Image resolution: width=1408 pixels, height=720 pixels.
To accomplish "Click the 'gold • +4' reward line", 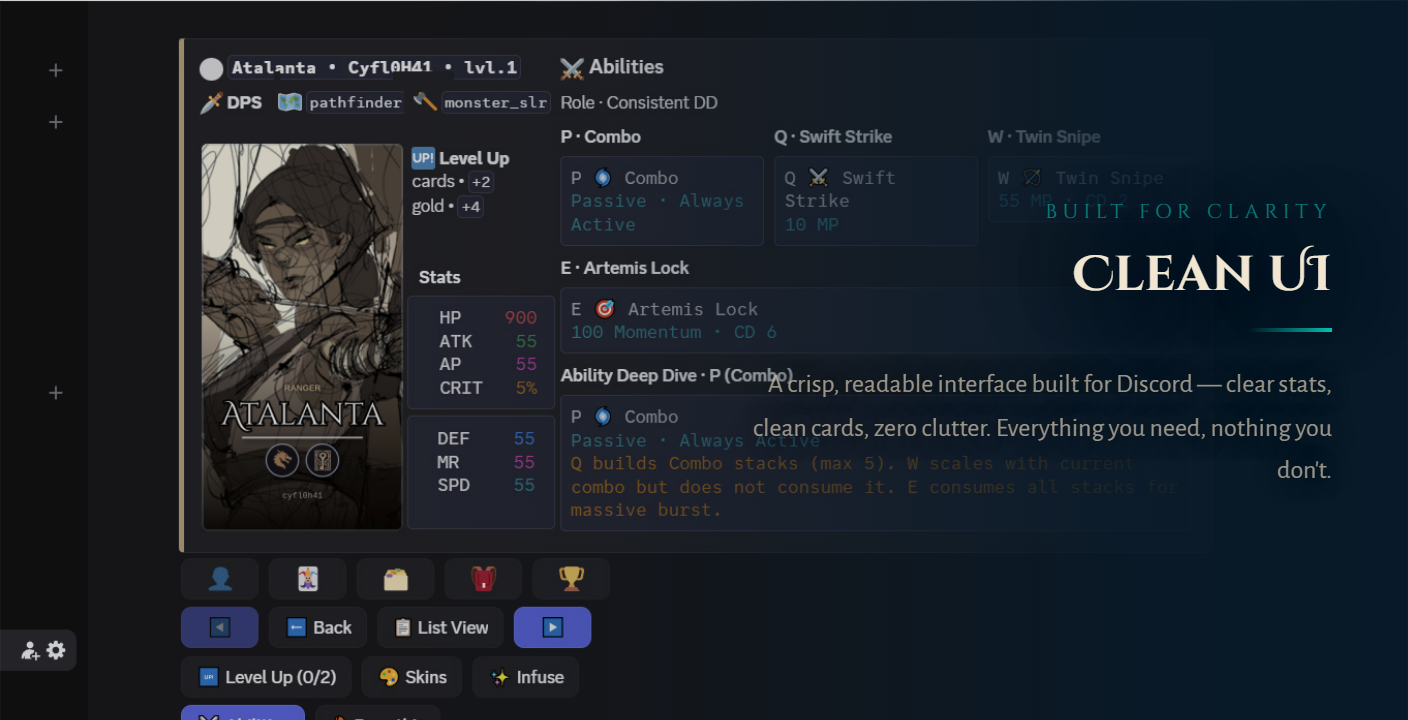I will [x=448, y=207].
